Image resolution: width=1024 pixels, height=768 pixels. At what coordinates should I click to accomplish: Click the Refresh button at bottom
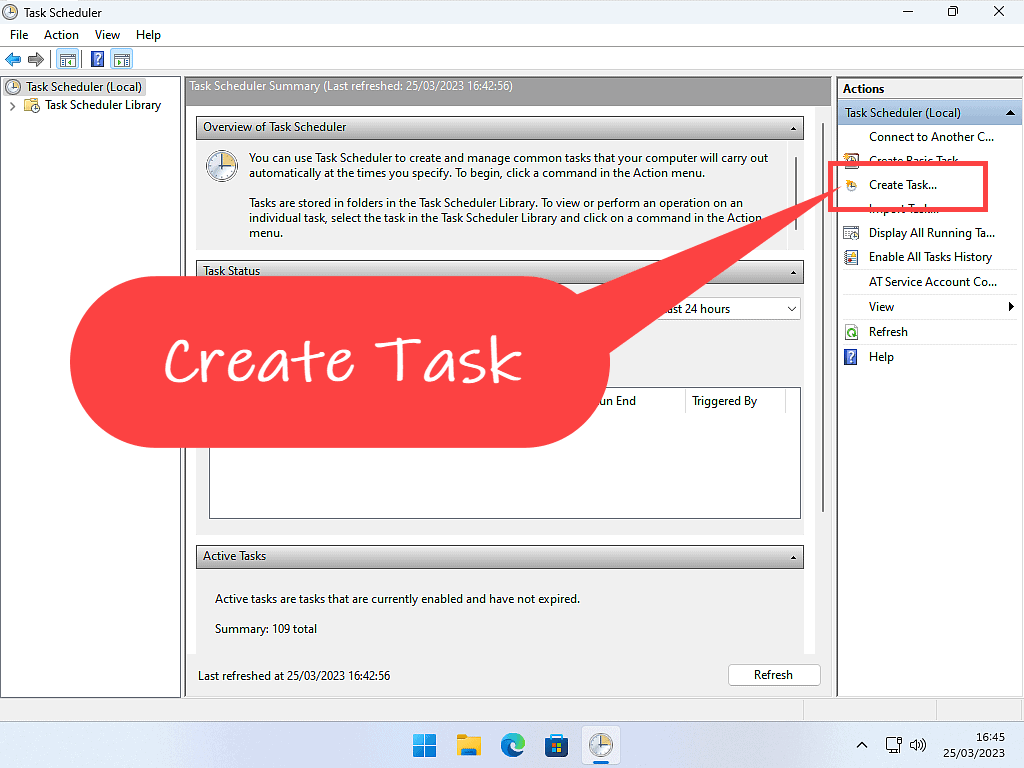click(x=773, y=675)
